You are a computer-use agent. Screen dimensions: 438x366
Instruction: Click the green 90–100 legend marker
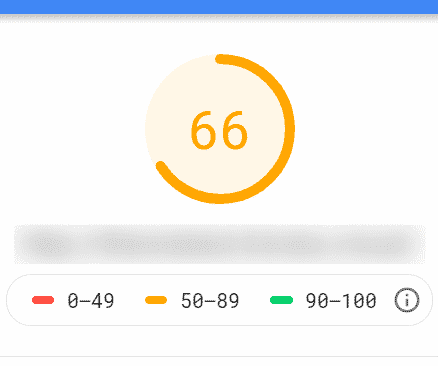pos(282,300)
